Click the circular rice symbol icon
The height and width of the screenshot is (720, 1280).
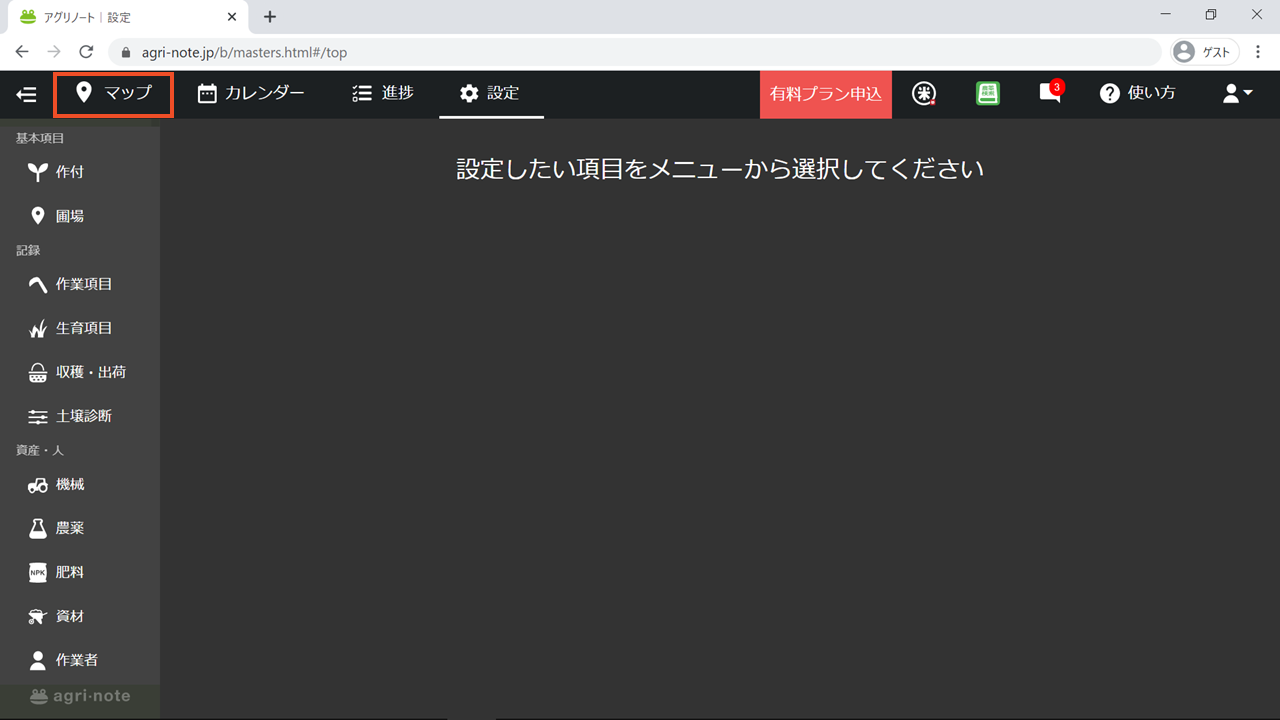tap(925, 94)
